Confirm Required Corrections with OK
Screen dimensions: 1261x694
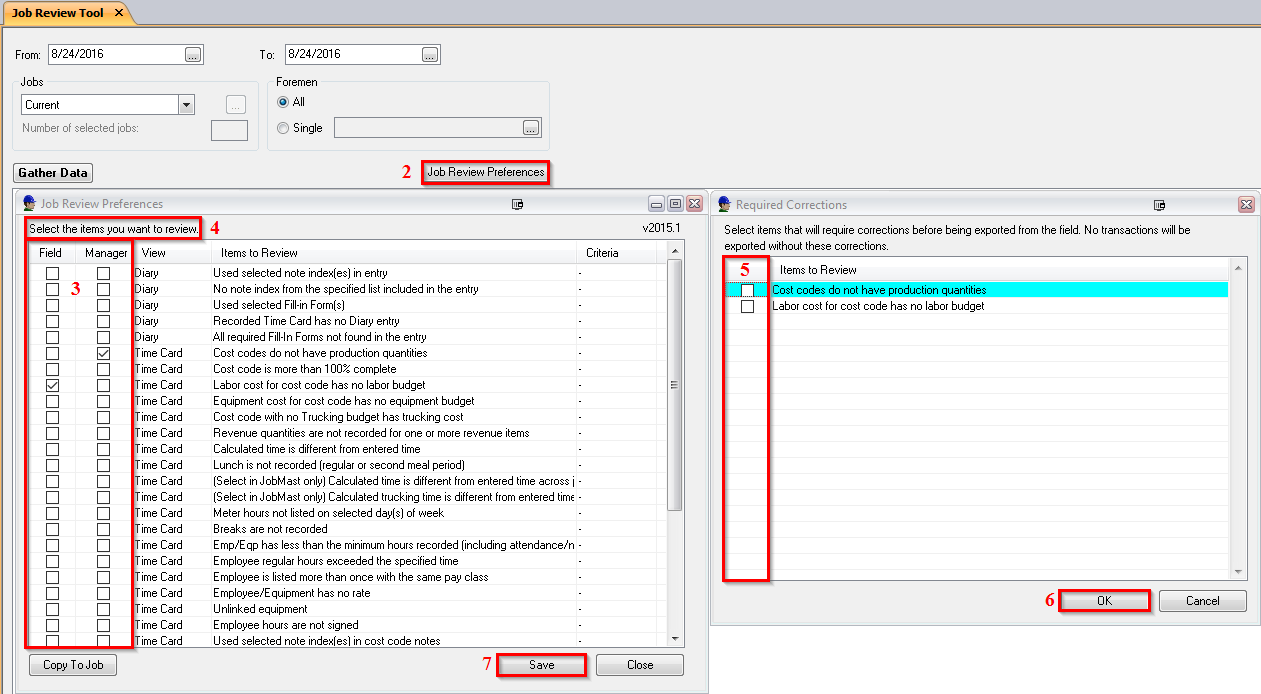pos(1104,601)
